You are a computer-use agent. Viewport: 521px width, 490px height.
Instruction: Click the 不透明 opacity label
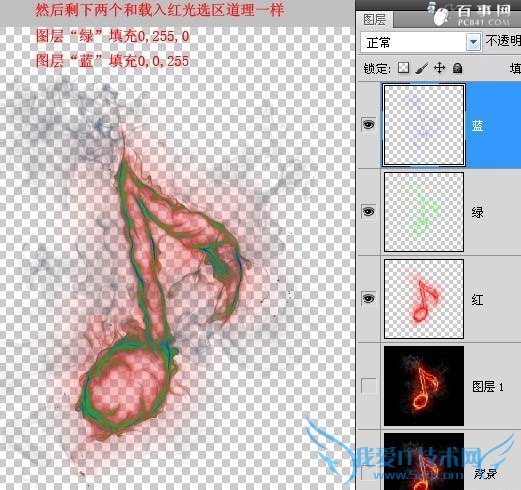[503, 41]
